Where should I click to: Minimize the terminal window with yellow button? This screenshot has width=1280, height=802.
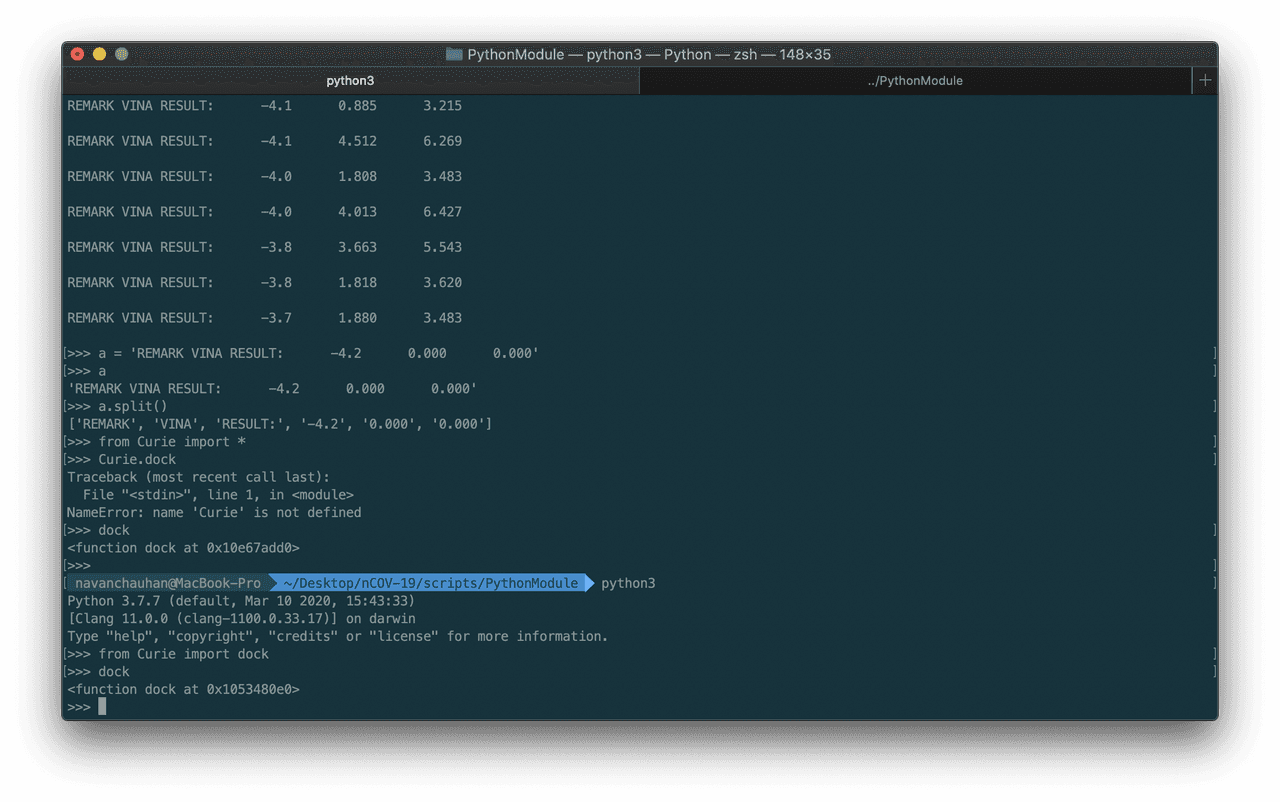click(100, 54)
